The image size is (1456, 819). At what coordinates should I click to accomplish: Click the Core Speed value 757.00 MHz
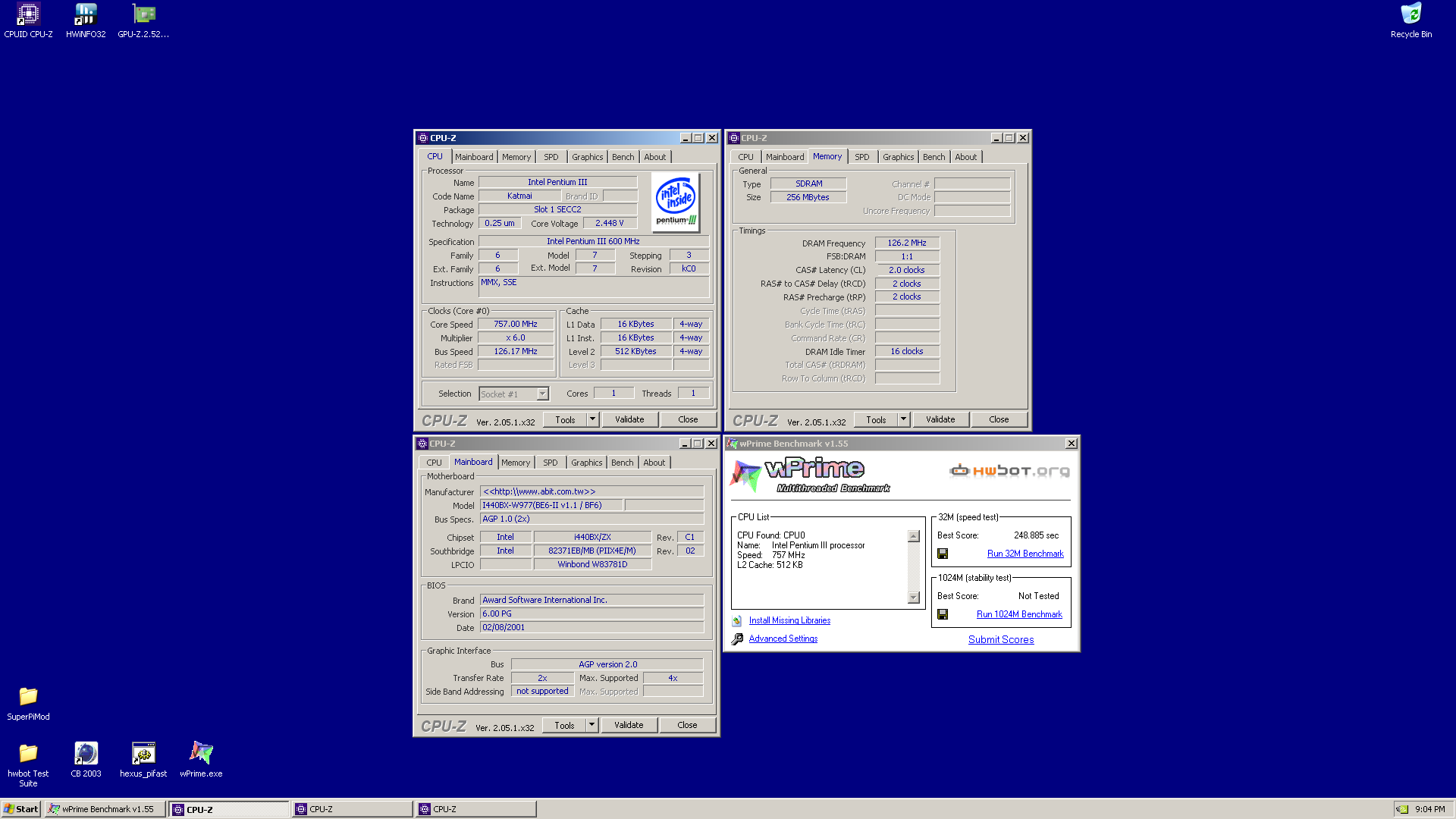516,324
